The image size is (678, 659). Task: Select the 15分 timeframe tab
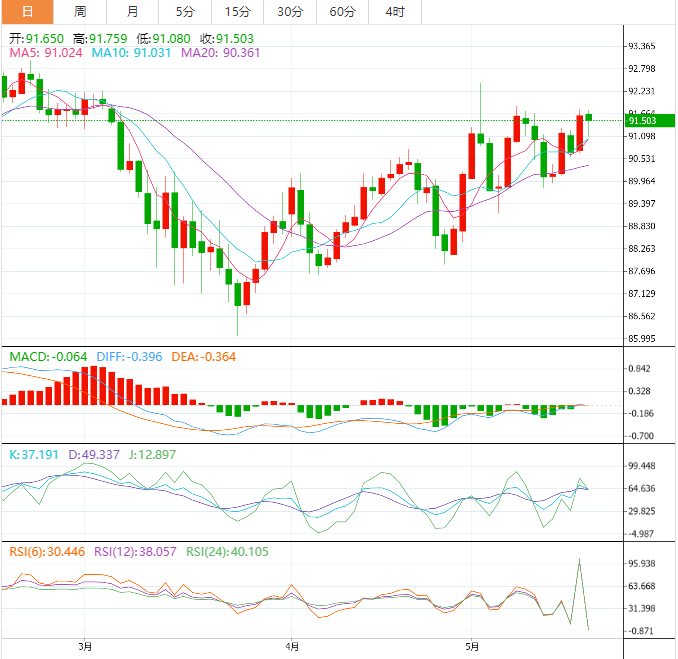[238, 12]
